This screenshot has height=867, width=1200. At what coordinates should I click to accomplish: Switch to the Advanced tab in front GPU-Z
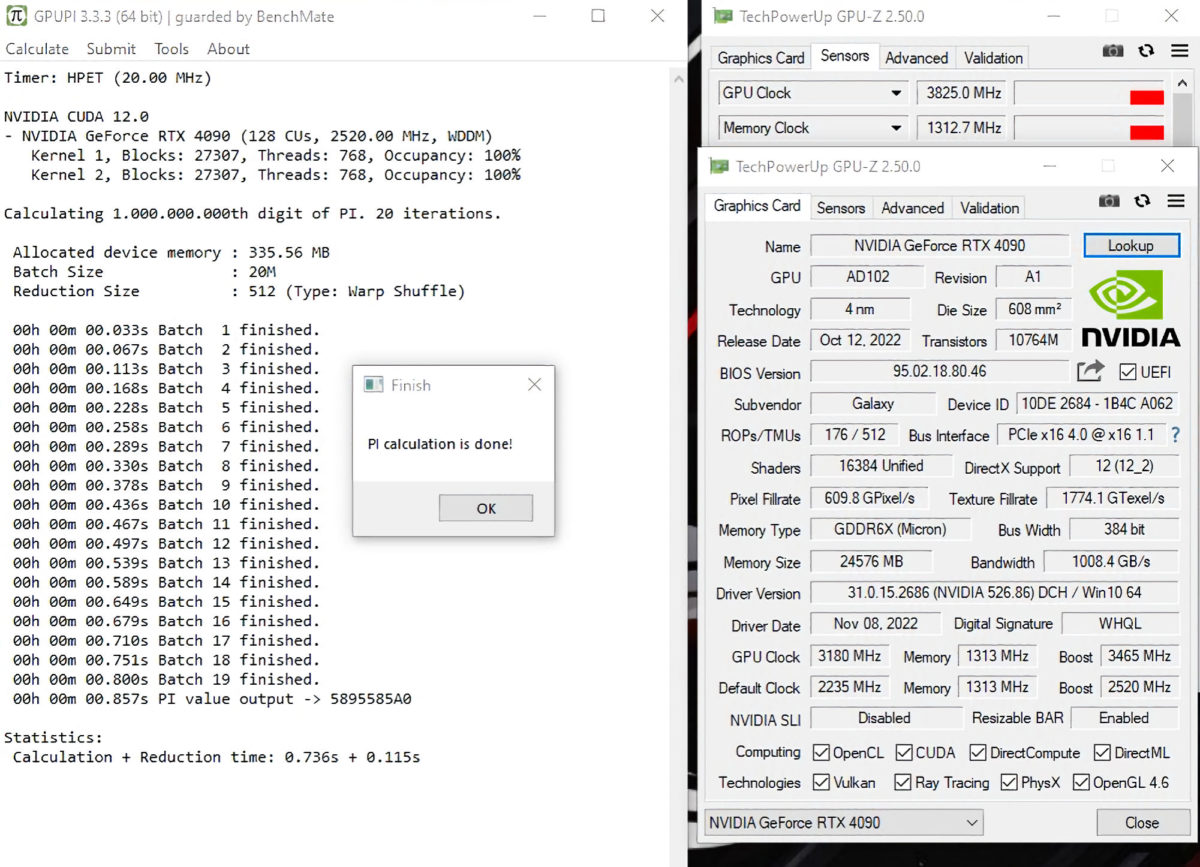(x=912, y=208)
